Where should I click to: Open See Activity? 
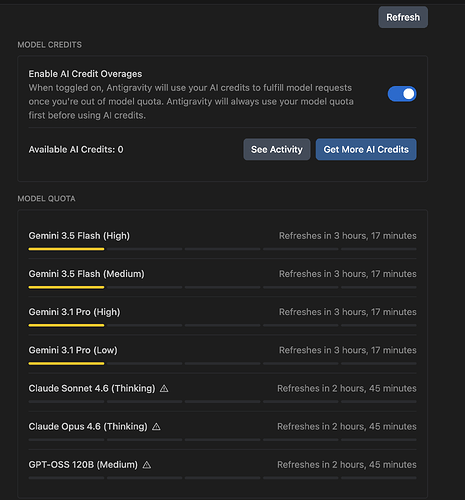pos(277,149)
